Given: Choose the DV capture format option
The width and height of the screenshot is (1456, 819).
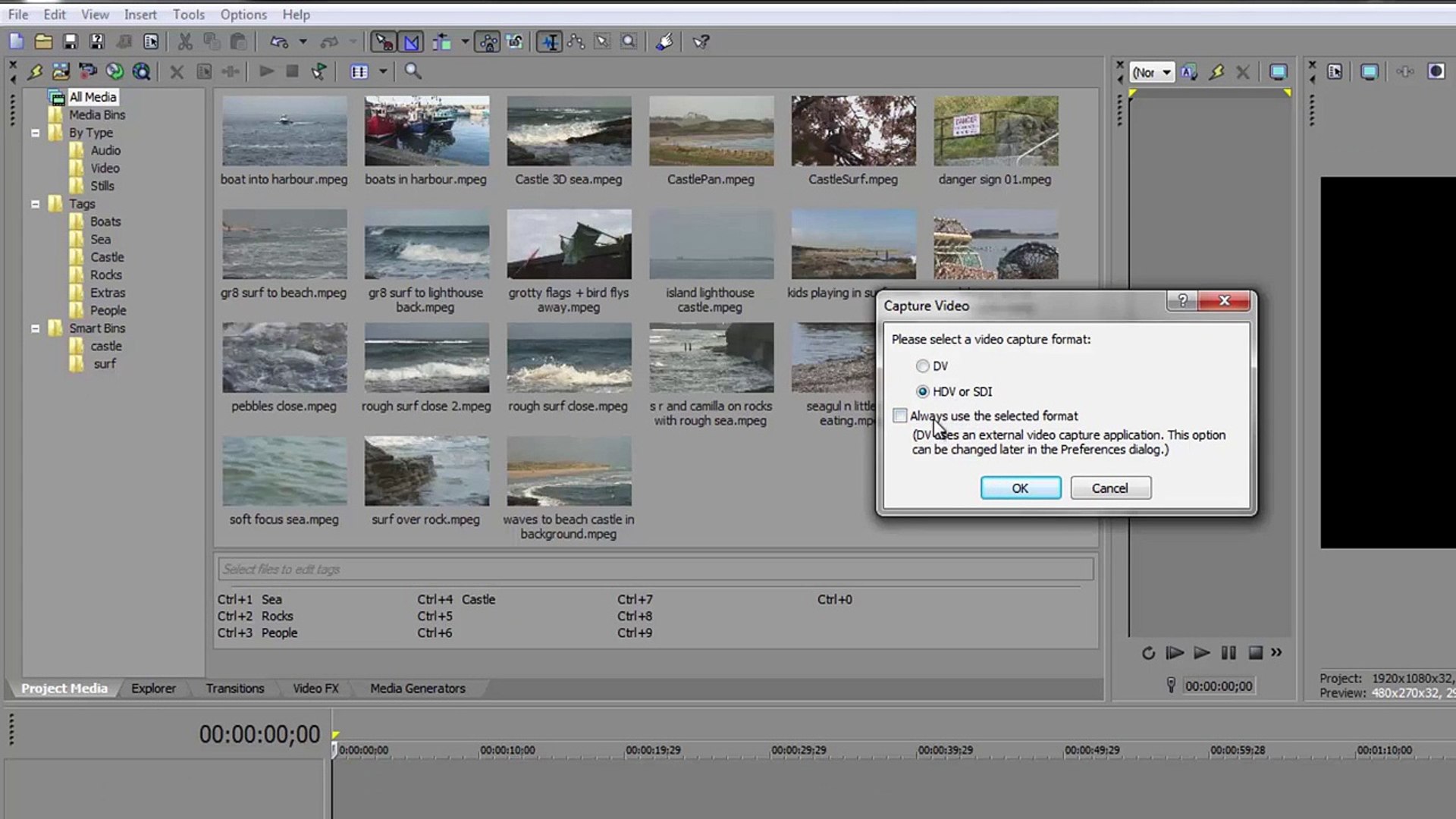Looking at the screenshot, I should point(923,366).
